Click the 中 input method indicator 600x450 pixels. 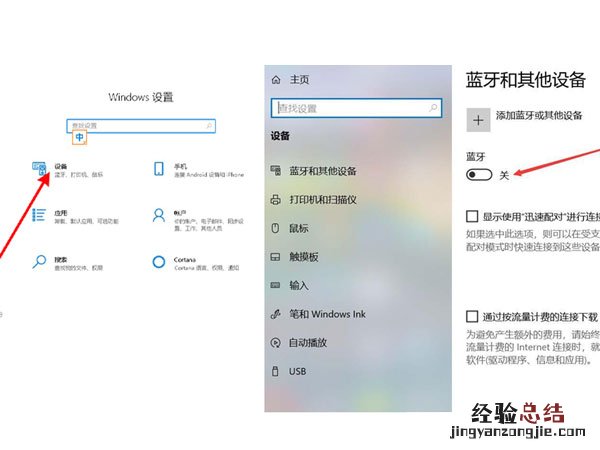click(x=80, y=137)
